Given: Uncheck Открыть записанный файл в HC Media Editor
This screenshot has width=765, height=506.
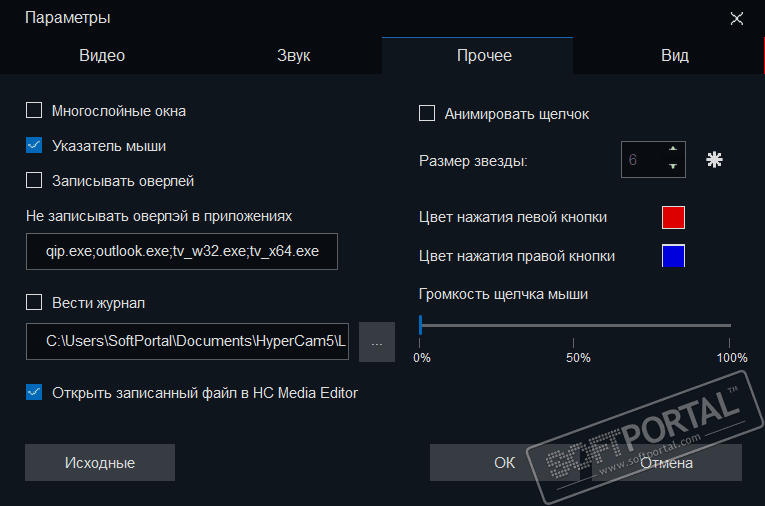Looking at the screenshot, I should click(34, 392).
